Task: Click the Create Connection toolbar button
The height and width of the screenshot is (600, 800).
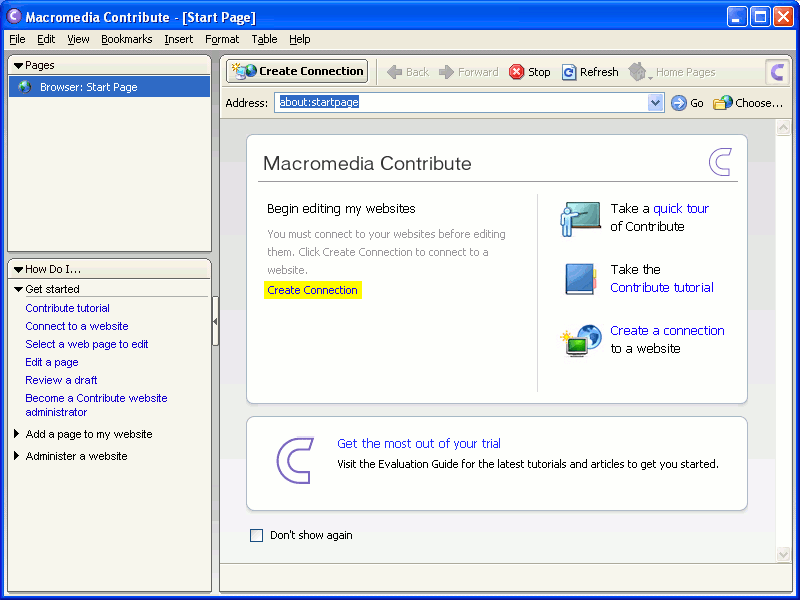Action: click(297, 71)
